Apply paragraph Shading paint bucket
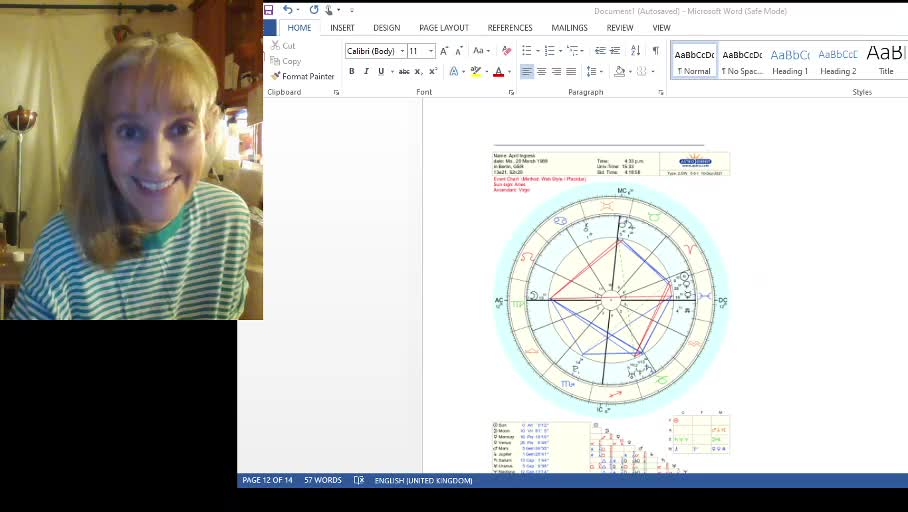This screenshot has width=908, height=512. point(619,71)
